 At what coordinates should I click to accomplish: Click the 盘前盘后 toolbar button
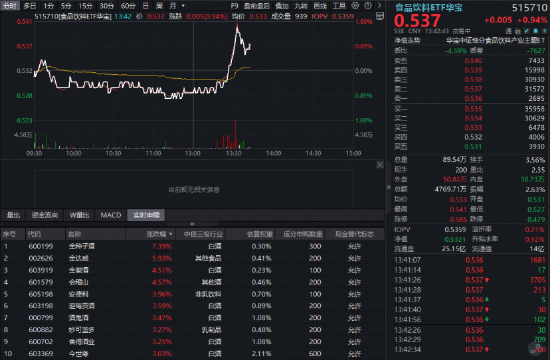(x=256, y=6)
